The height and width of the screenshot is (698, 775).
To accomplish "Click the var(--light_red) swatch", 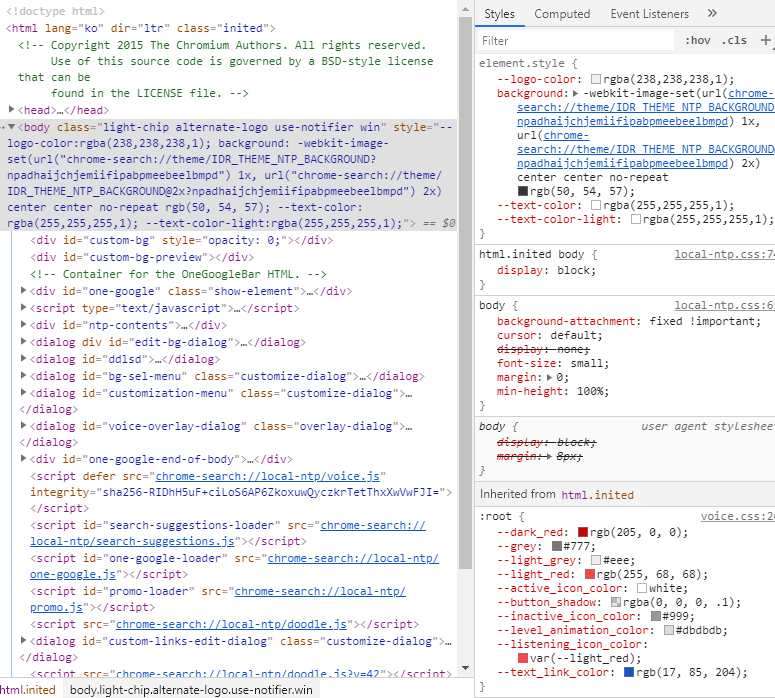I will [x=522, y=658].
